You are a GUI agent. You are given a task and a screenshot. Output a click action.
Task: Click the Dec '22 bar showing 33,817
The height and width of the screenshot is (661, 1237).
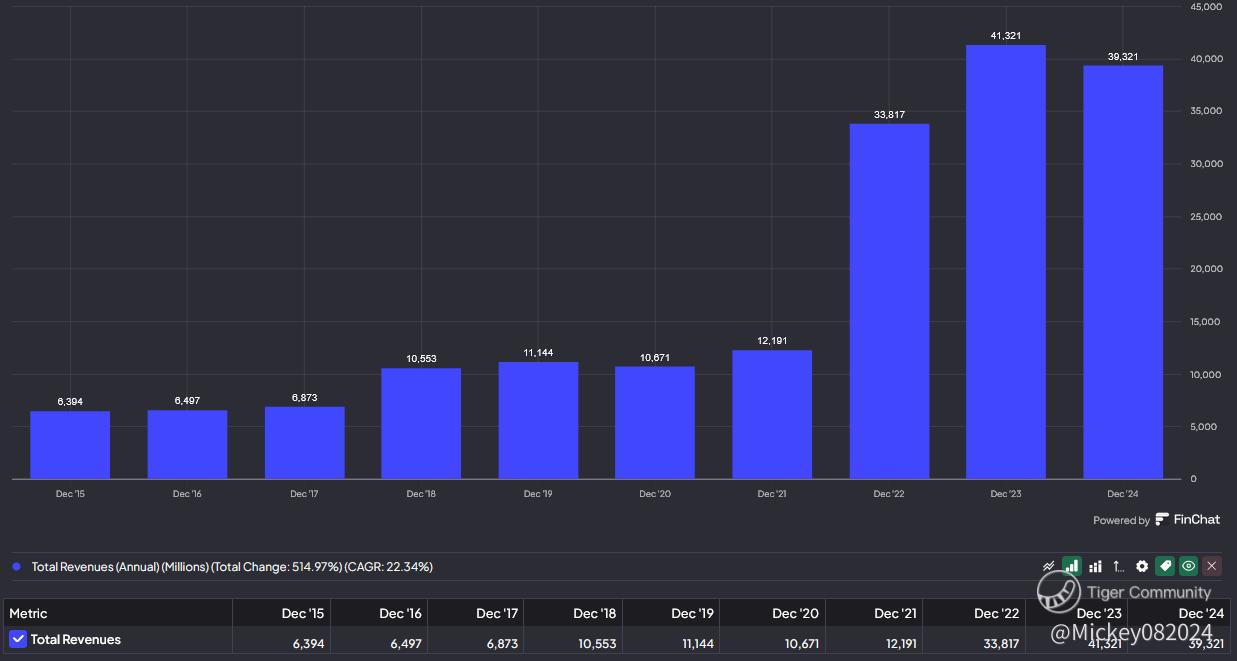(889, 301)
